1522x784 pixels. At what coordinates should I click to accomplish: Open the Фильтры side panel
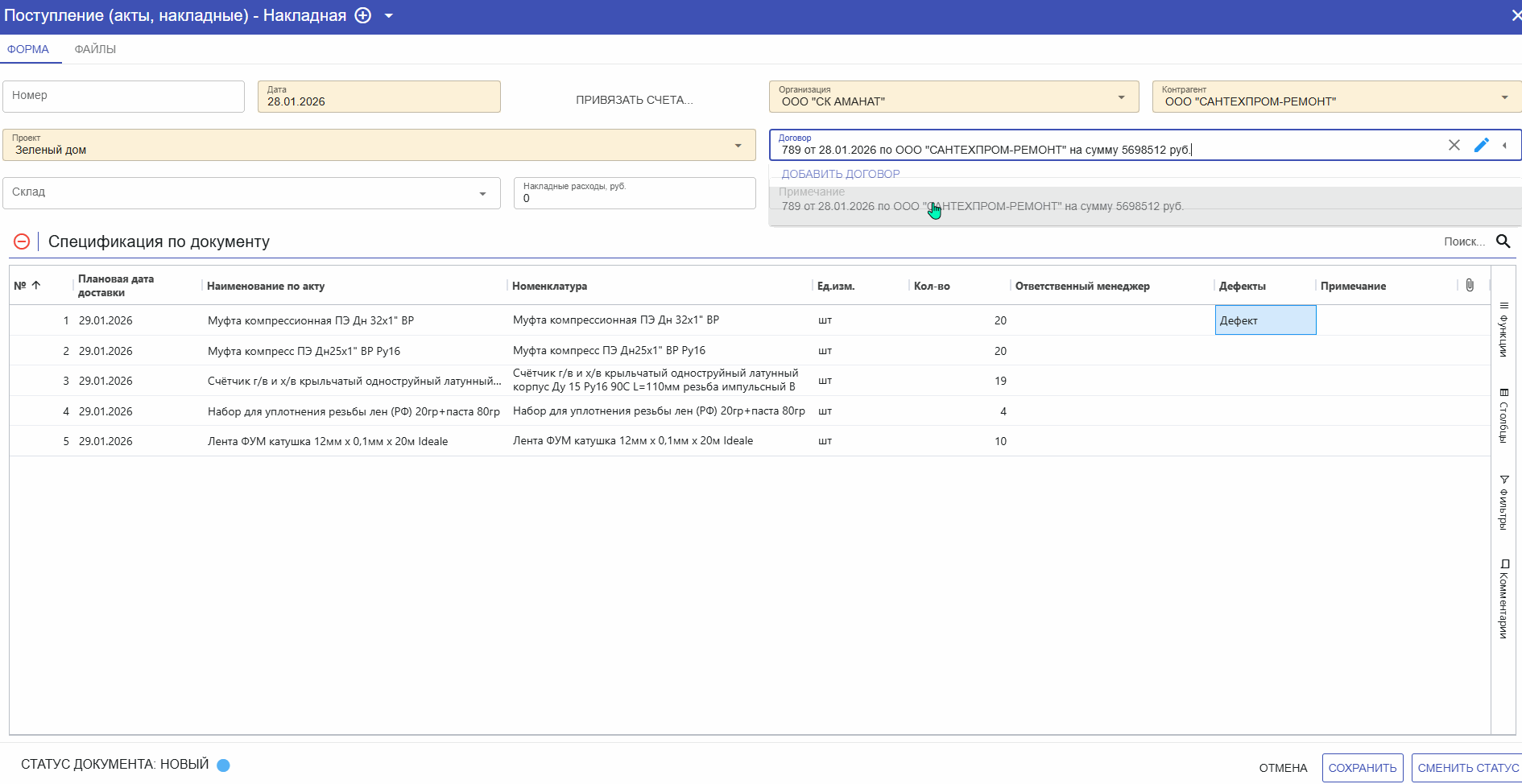click(x=1503, y=502)
